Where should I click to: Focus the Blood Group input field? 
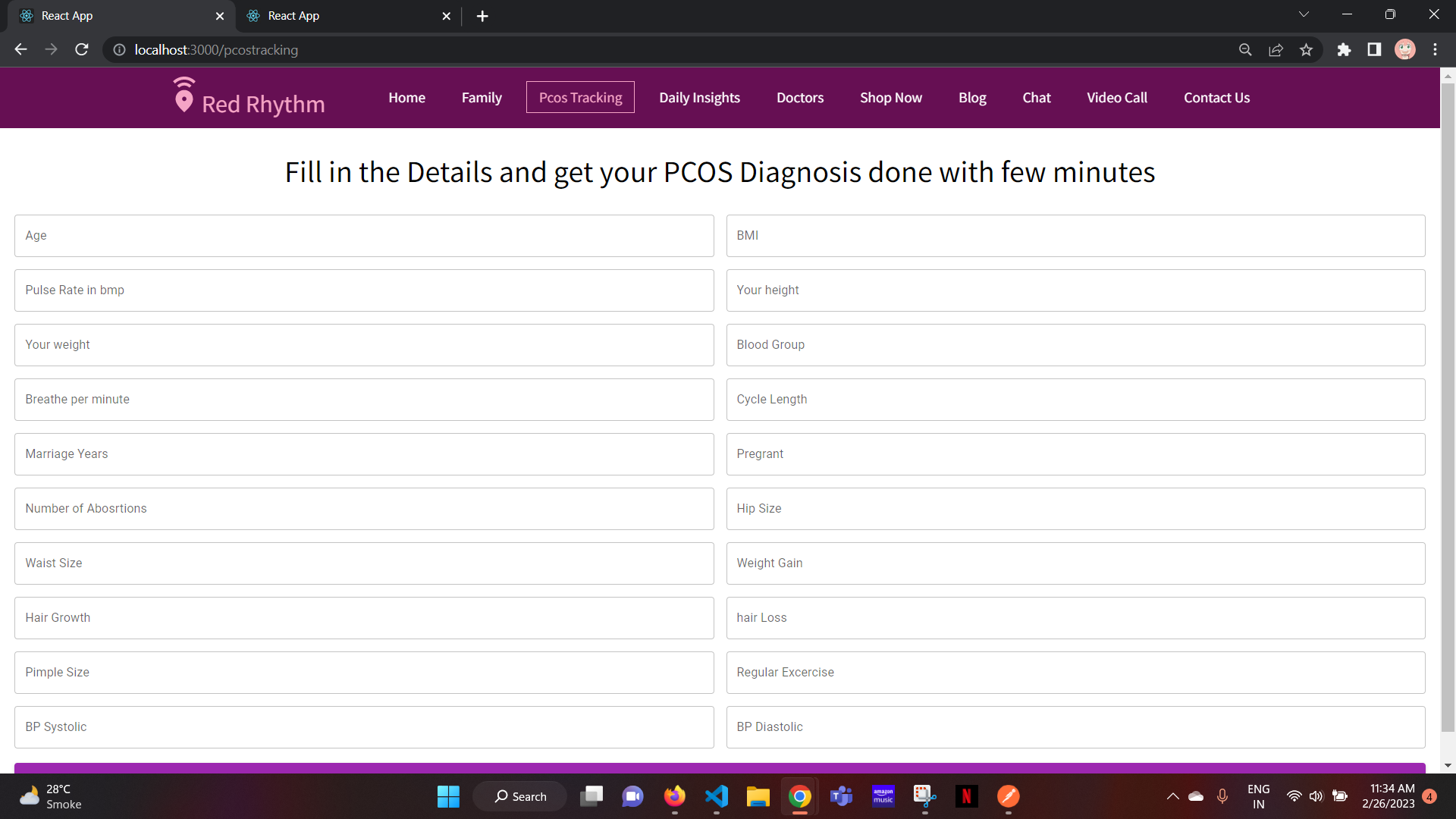point(1075,345)
